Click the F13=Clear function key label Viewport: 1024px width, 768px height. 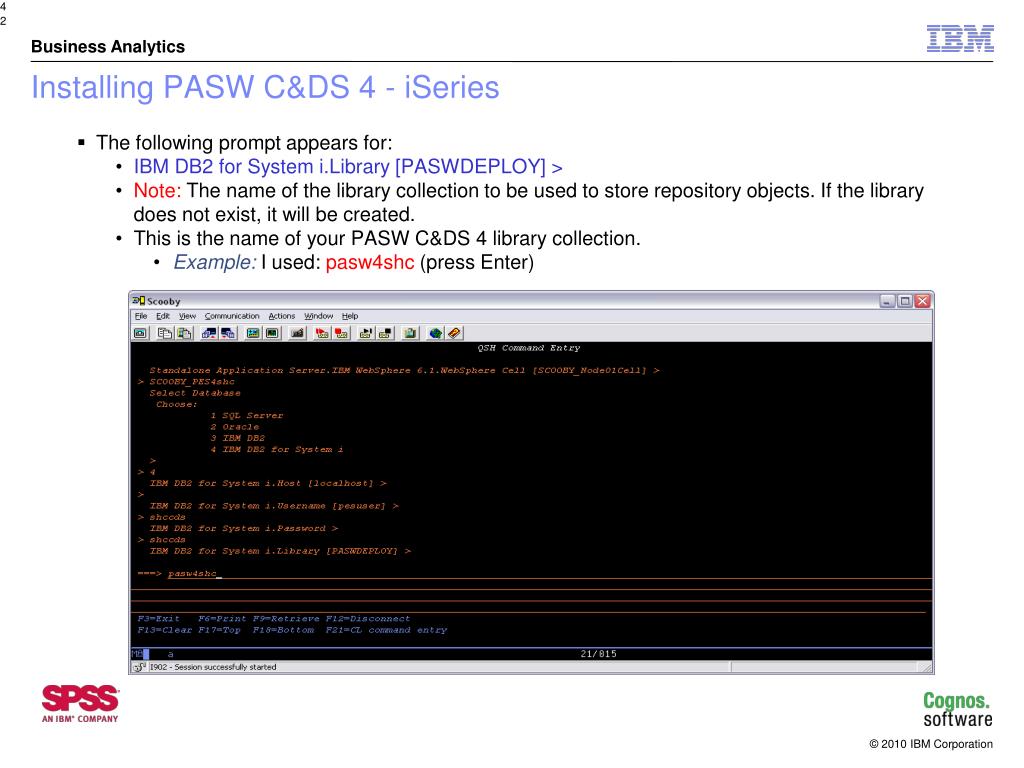coord(165,630)
